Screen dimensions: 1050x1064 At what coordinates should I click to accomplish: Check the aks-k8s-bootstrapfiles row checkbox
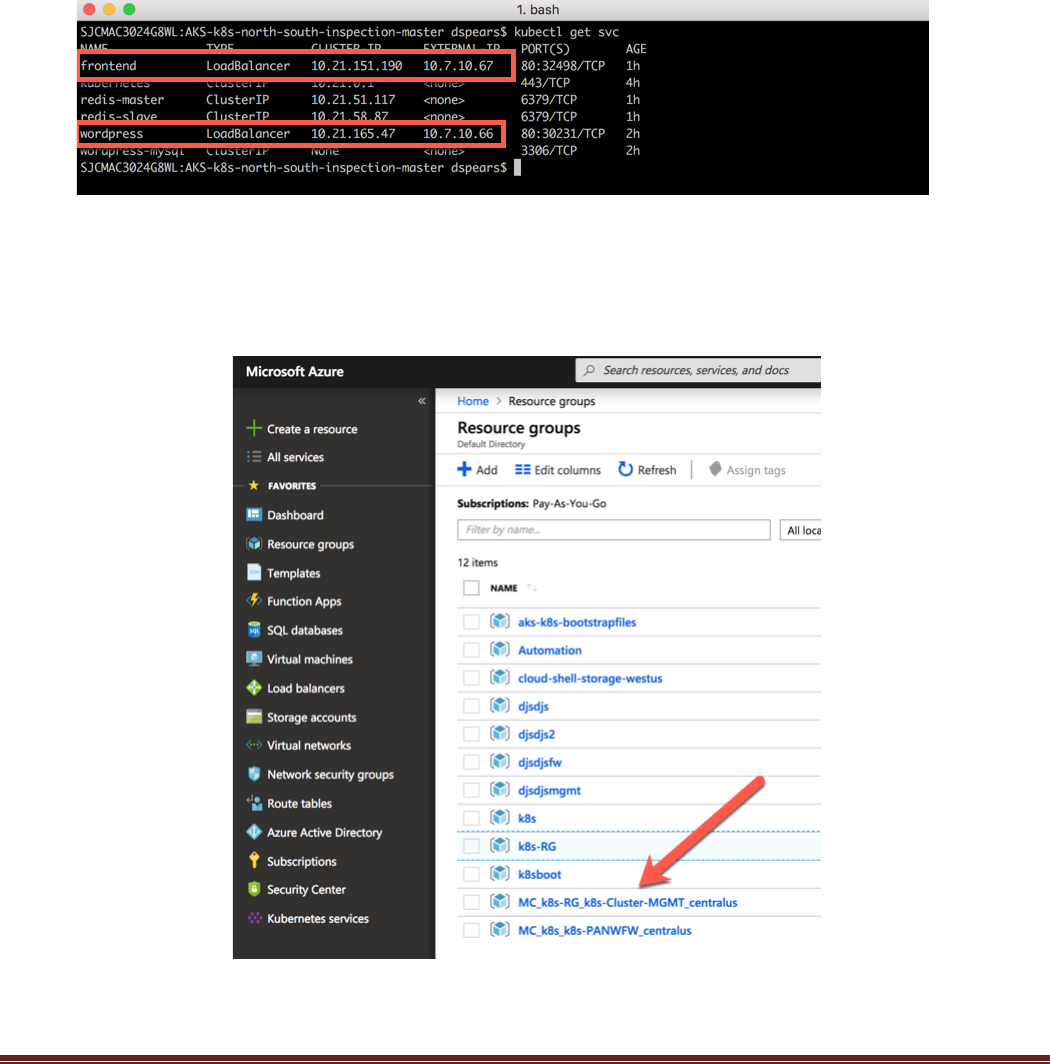tap(471, 622)
